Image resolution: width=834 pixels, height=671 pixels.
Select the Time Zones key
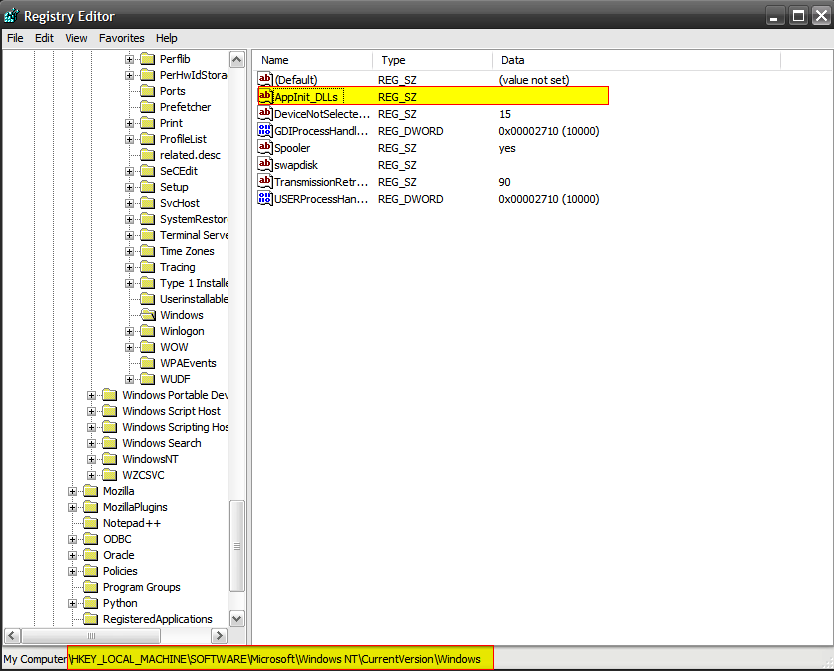coord(187,251)
